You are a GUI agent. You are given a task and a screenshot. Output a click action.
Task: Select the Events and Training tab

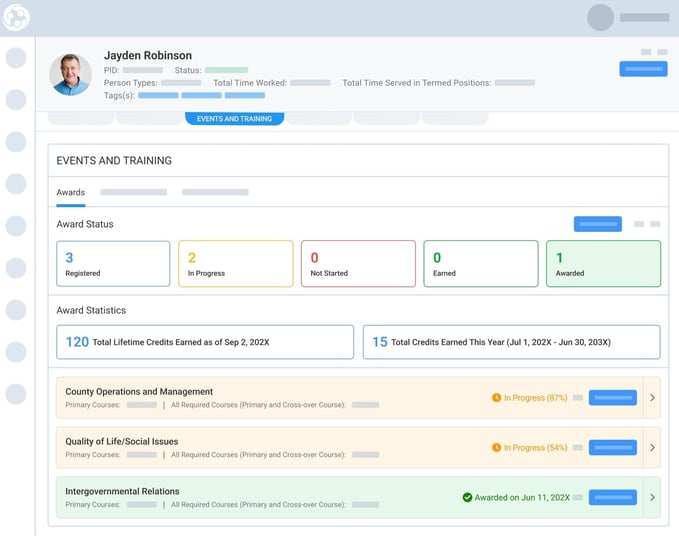pyautogui.click(x=234, y=118)
